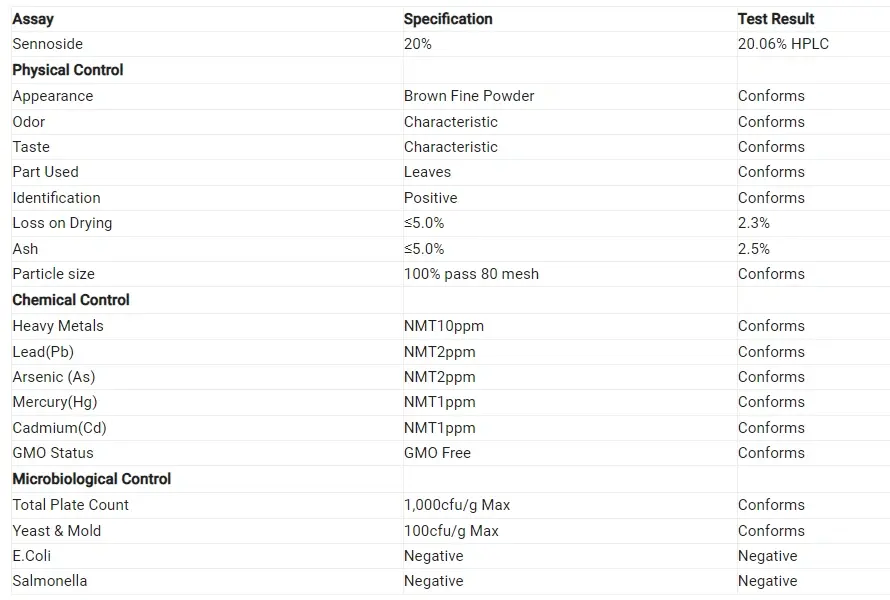Select the Arsenic (As) row label
The height and width of the screenshot is (600, 890).
click(54, 377)
